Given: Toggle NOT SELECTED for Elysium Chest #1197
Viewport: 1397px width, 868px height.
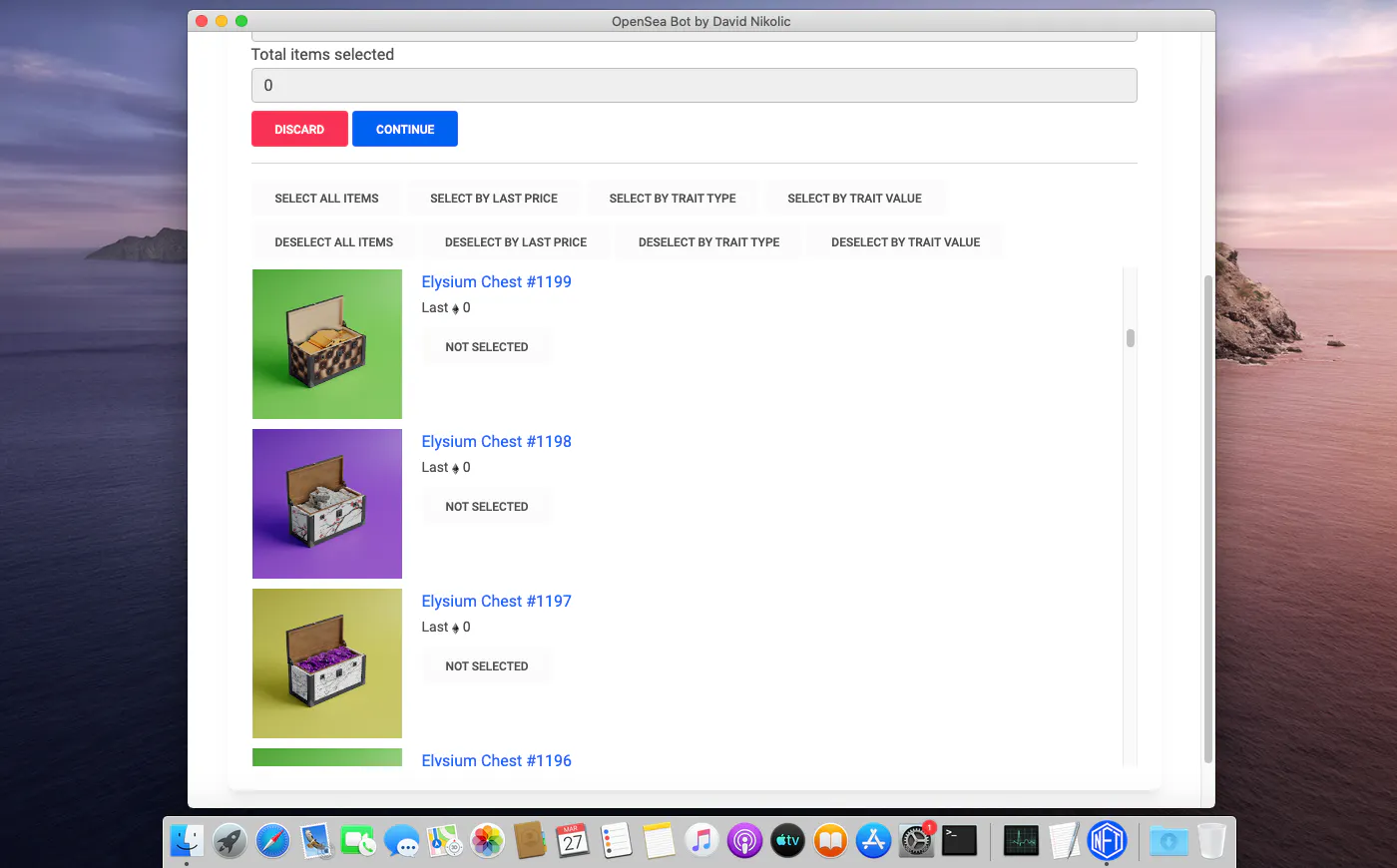Looking at the screenshot, I should [x=486, y=666].
